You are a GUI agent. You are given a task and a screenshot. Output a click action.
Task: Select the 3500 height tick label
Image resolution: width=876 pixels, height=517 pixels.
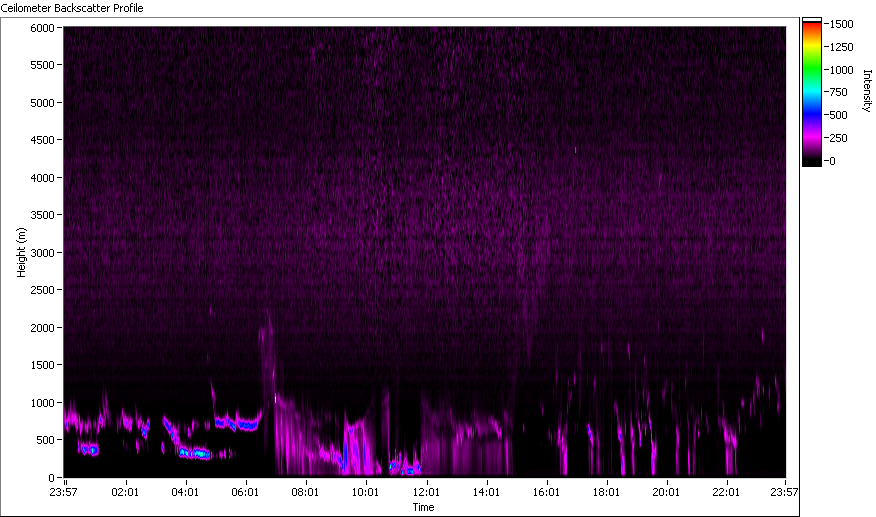pyautogui.click(x=42, y=215)
